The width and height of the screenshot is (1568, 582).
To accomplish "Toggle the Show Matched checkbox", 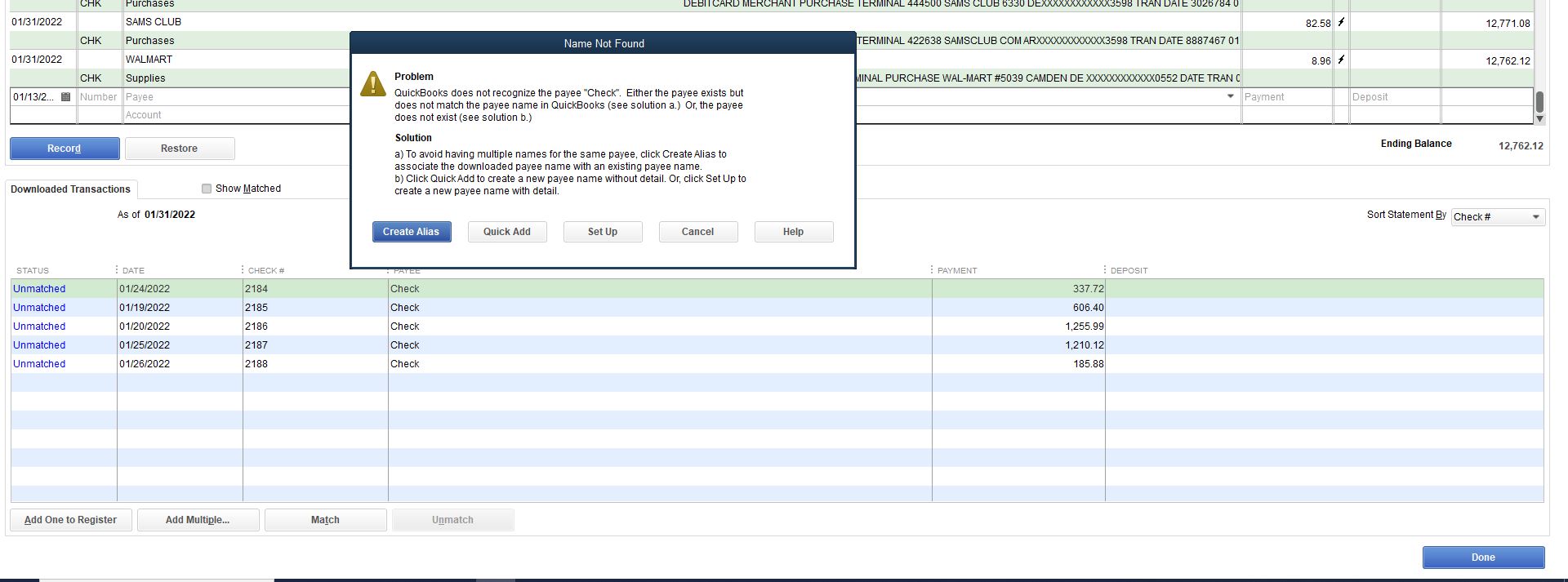I will tap(207, 189).
